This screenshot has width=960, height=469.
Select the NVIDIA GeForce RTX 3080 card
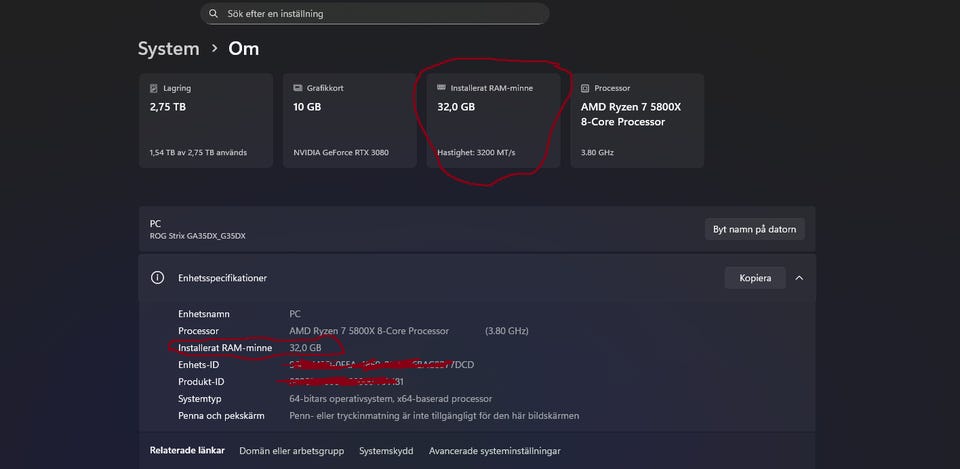click(x=350, y=120)
